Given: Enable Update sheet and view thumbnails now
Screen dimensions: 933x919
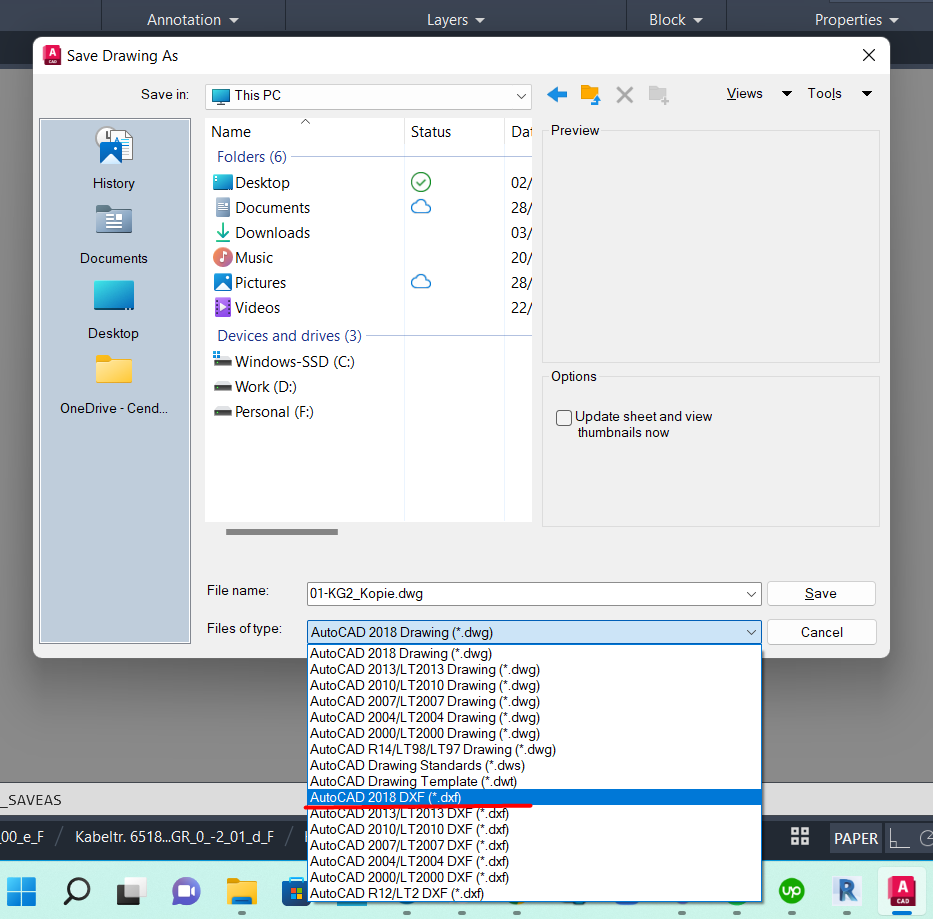Looking at the screenshot, I should [x=563, y=418].
